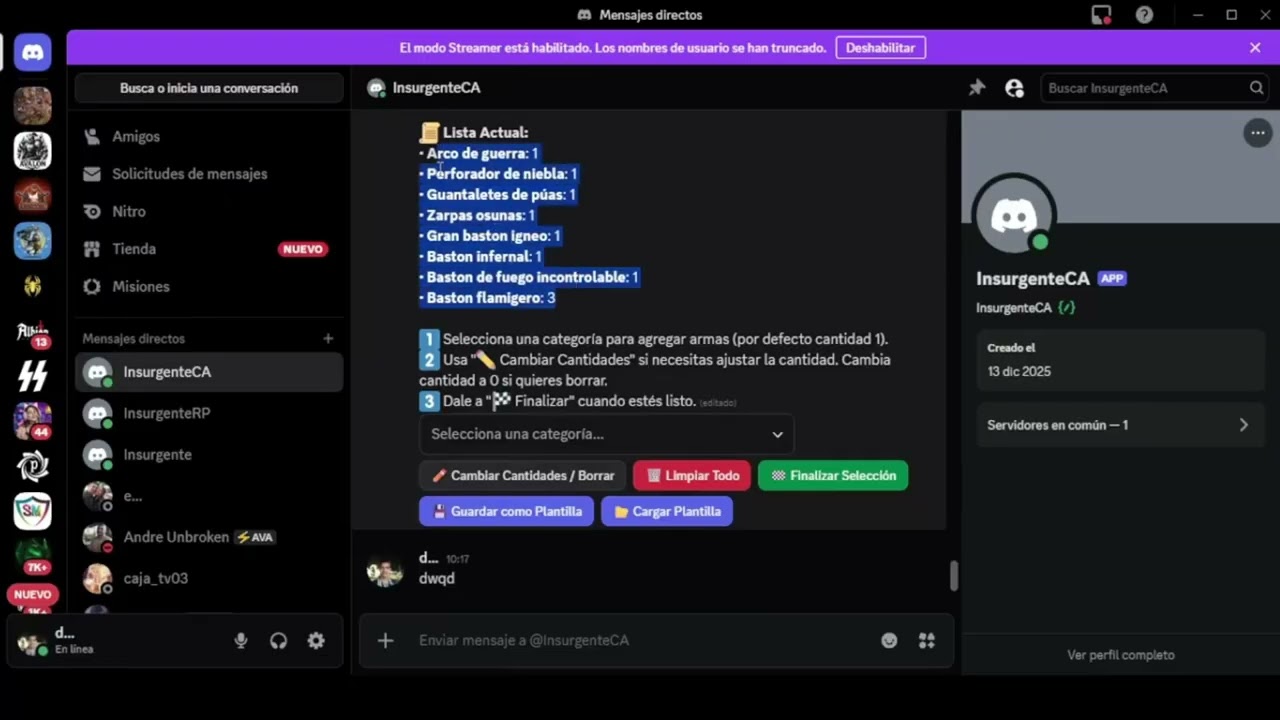This screenshot has width=1280, height=720.
Task: Click Deshabilitar streamer mode button
Action: pos(880,48)
